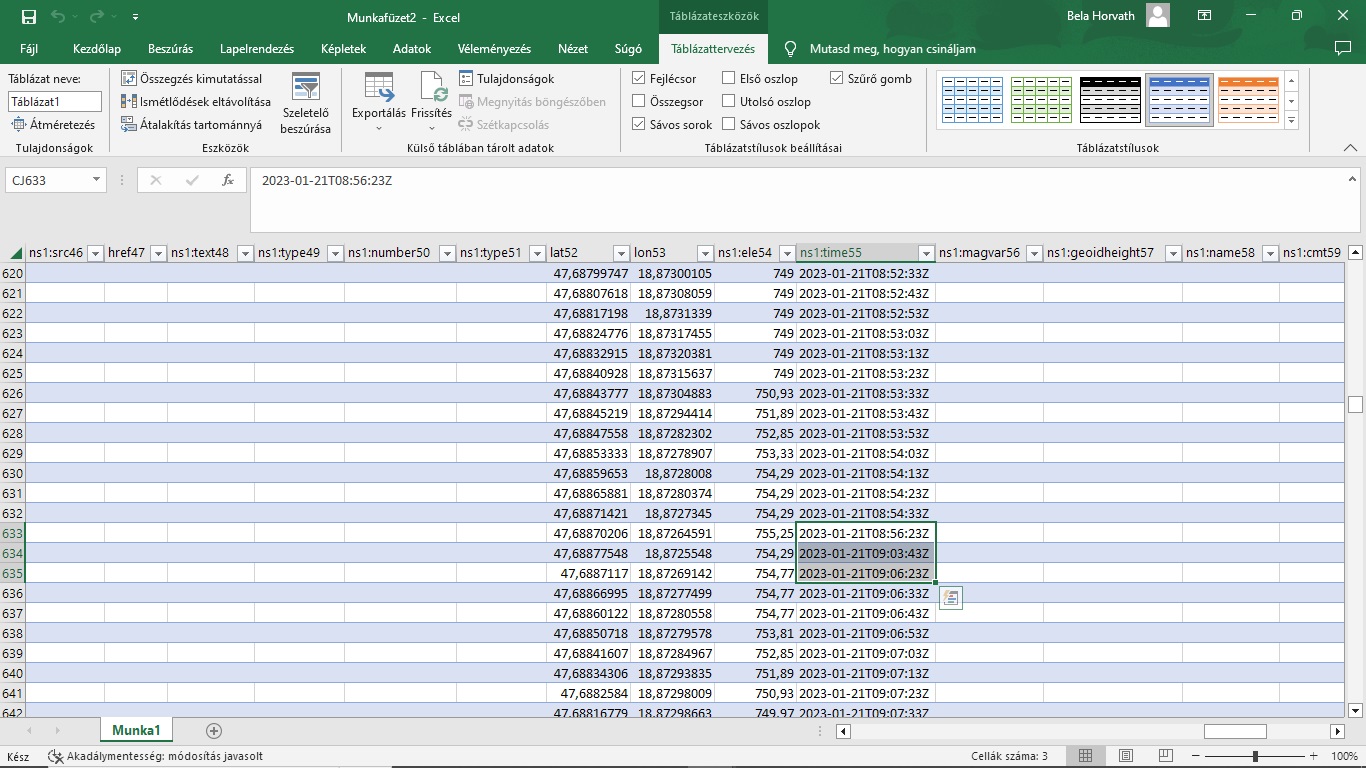The image size is (1366, 768).
Task: Open the Adatok tab
Action: tap(412, 48)
